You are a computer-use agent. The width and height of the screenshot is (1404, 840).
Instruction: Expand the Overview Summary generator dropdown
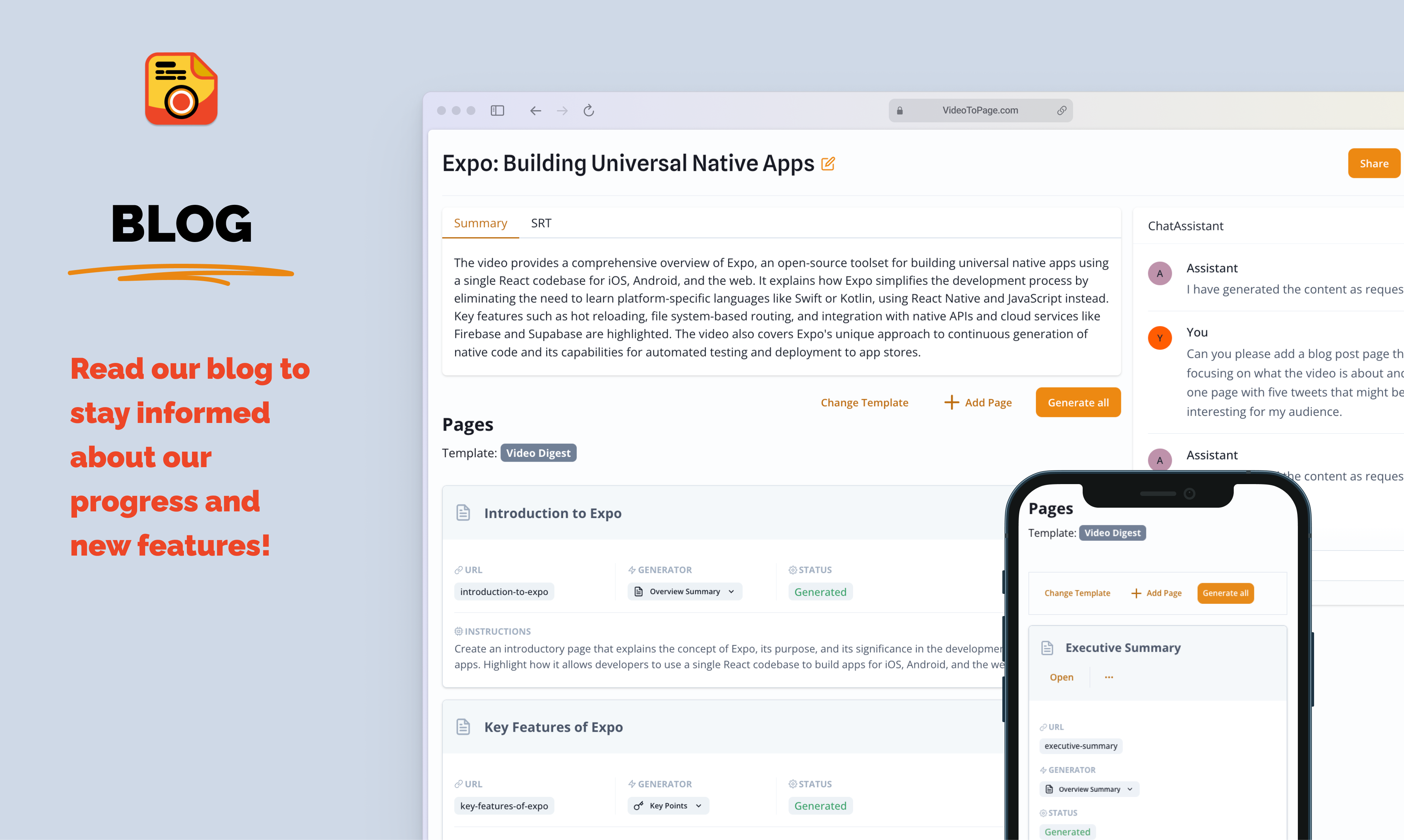click(685, 592)
